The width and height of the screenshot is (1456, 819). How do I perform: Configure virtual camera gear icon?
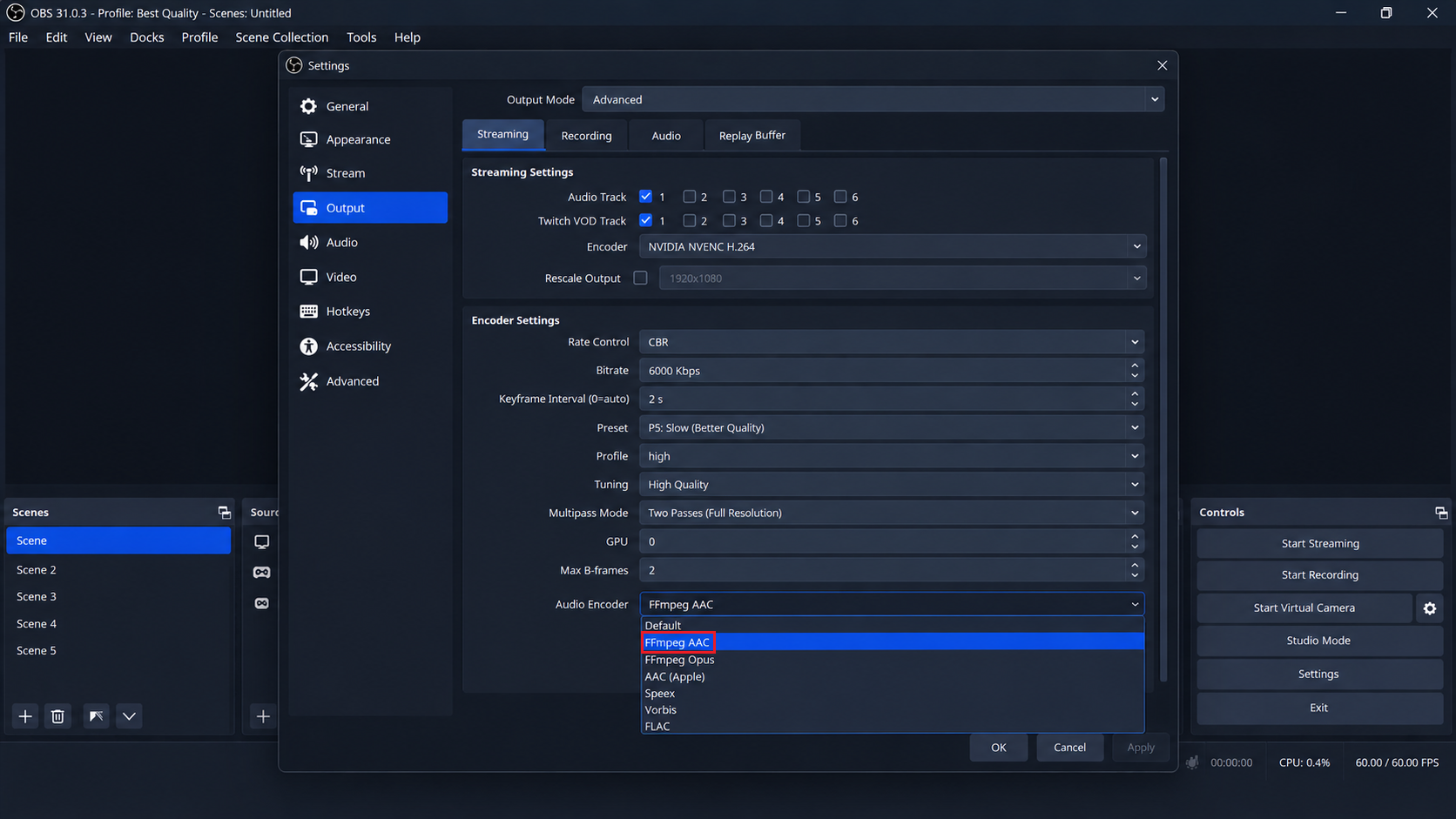[1430, 608]
